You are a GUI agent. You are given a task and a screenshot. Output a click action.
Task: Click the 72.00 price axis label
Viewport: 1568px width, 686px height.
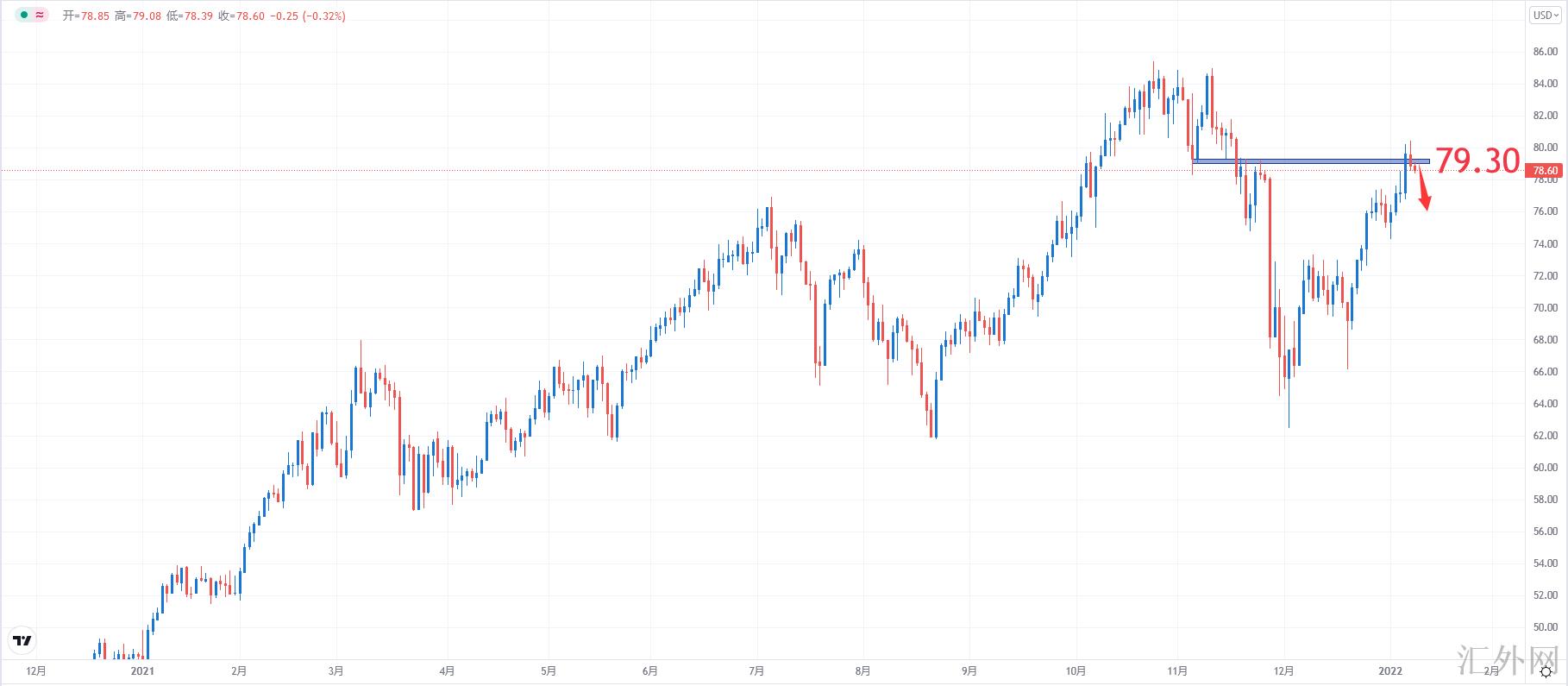[1545, 276]
